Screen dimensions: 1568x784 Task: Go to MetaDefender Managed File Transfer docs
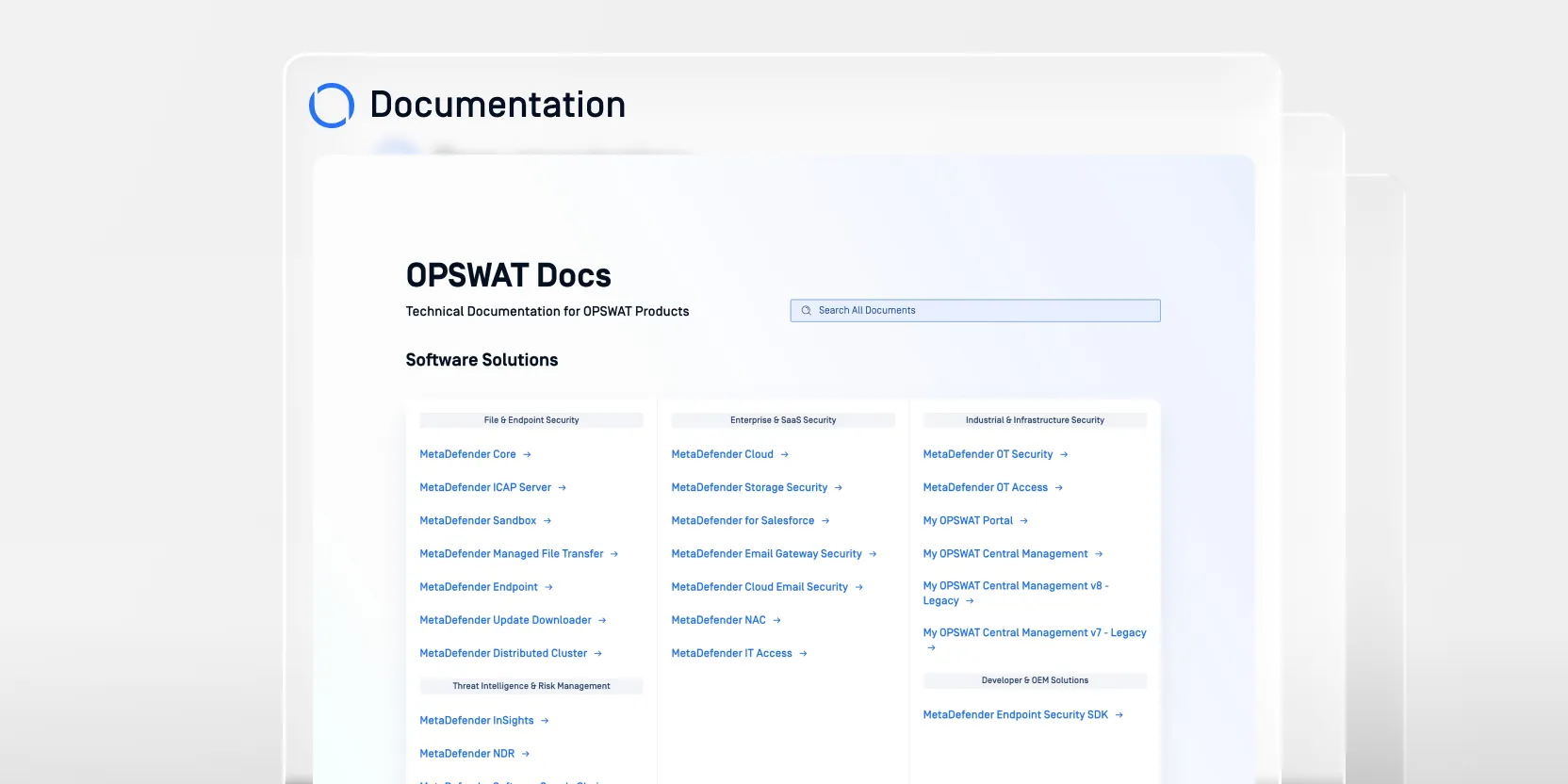[x=512, y=554]
